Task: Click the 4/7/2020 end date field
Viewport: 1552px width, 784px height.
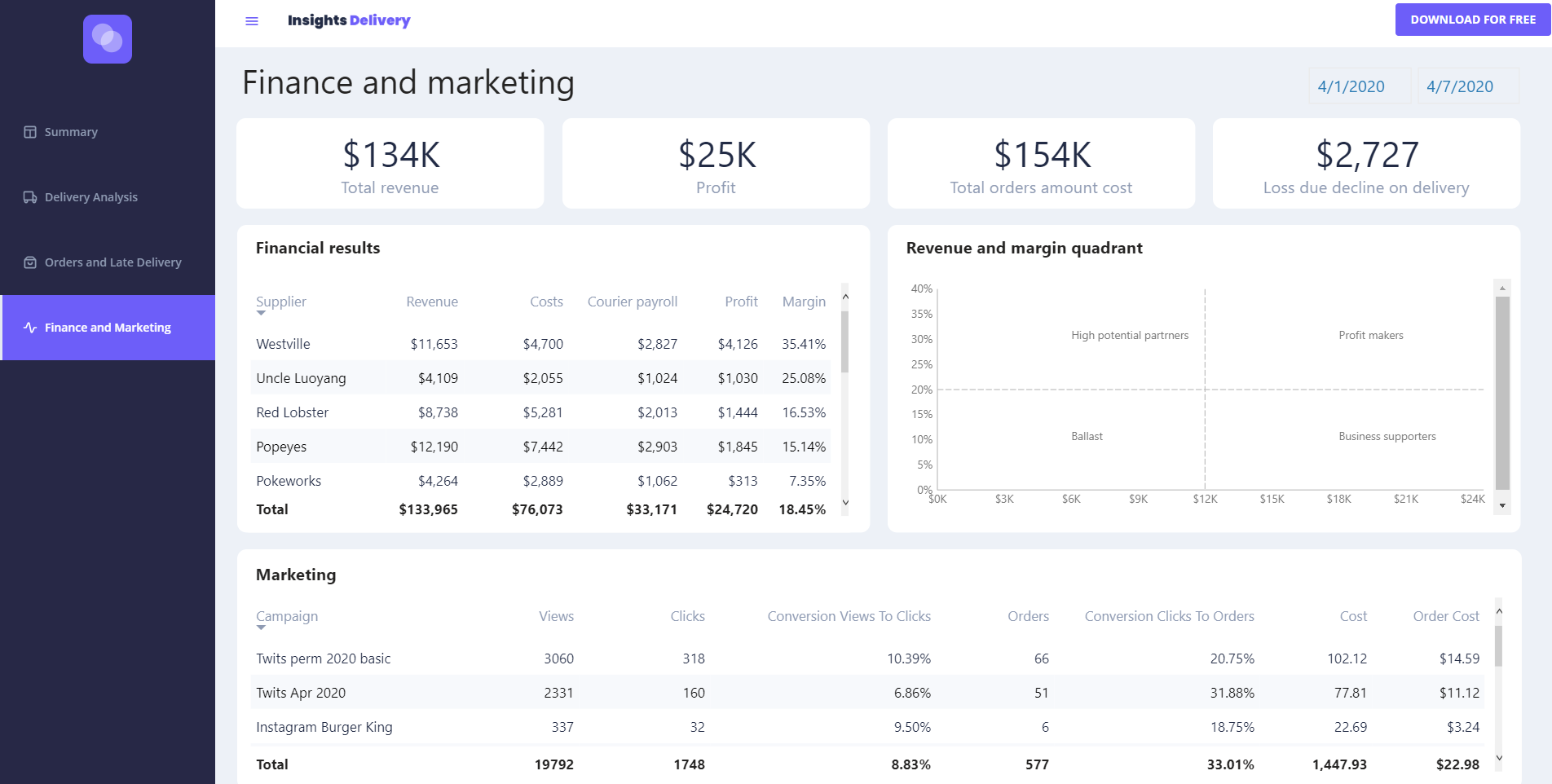Action: (1467, 86)
